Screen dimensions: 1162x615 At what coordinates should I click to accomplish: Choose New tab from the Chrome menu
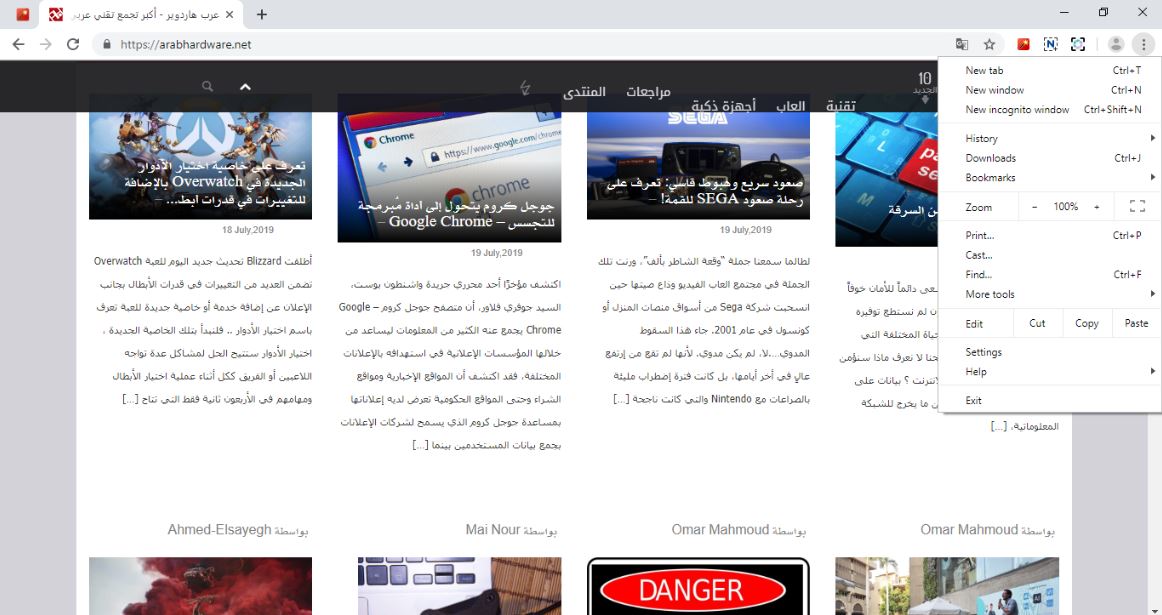click(x=1049, y=70)
